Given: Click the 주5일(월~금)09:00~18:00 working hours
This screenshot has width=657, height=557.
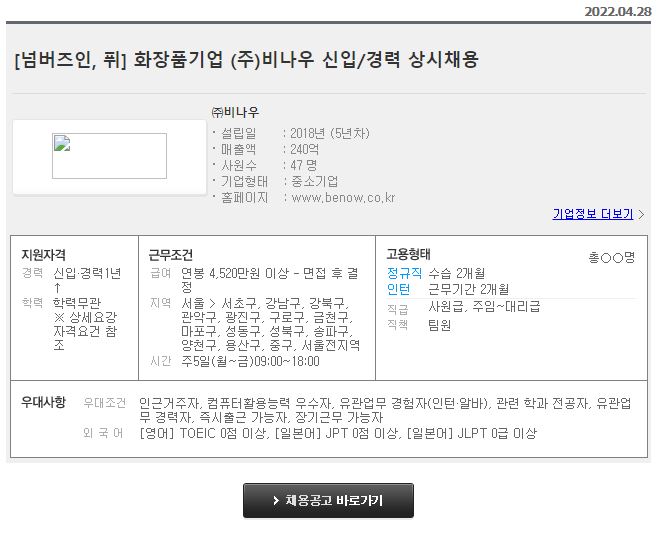Looking at the screenshot, I should pyautogui.click(x=250, y=361).
